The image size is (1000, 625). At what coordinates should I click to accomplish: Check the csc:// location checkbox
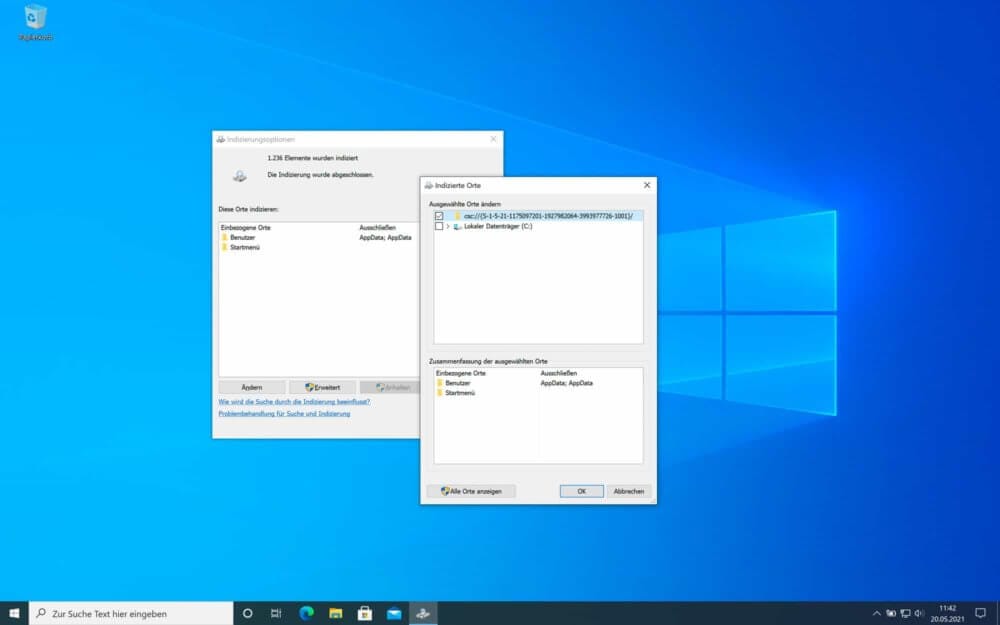pos(439,216)
